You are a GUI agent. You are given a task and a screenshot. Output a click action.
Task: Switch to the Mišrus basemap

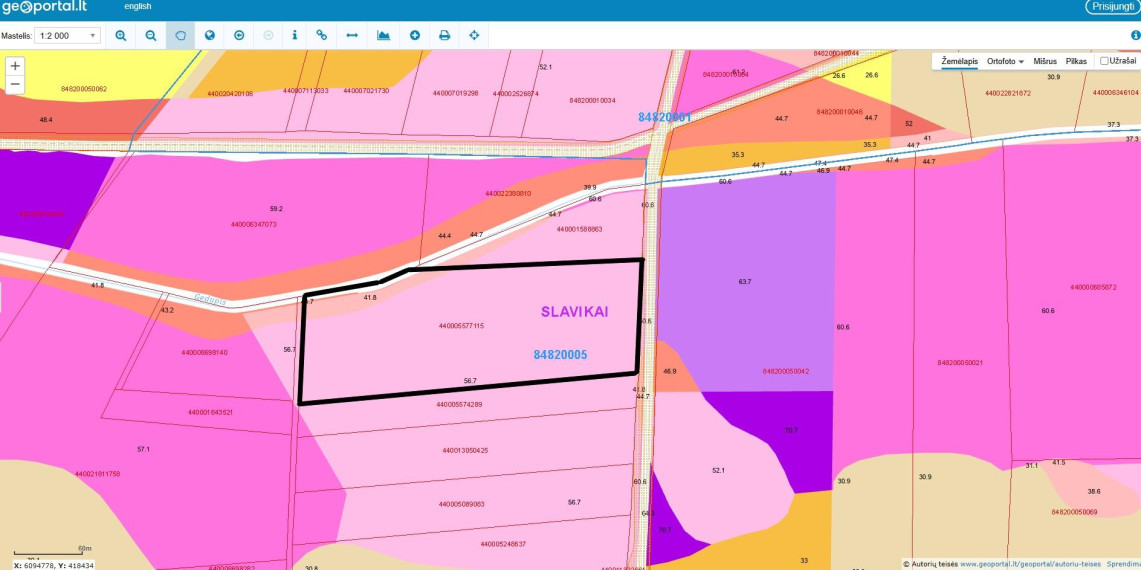click(1045, 61)
